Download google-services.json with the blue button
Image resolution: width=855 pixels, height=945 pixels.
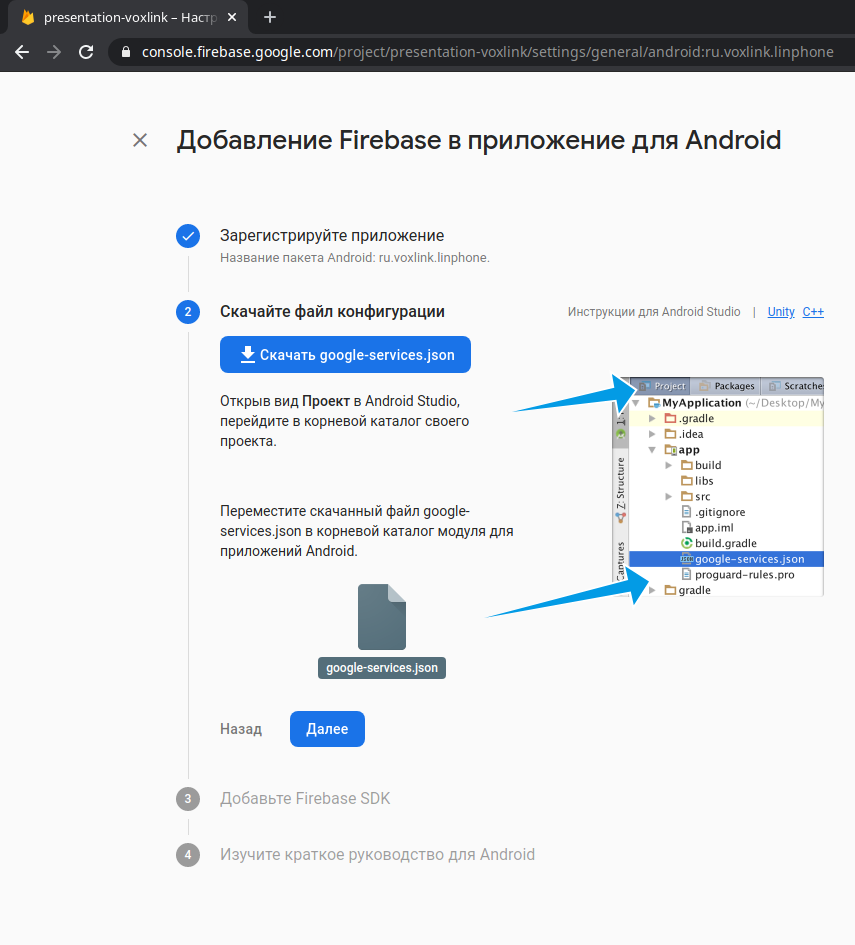tap(345, 355)
